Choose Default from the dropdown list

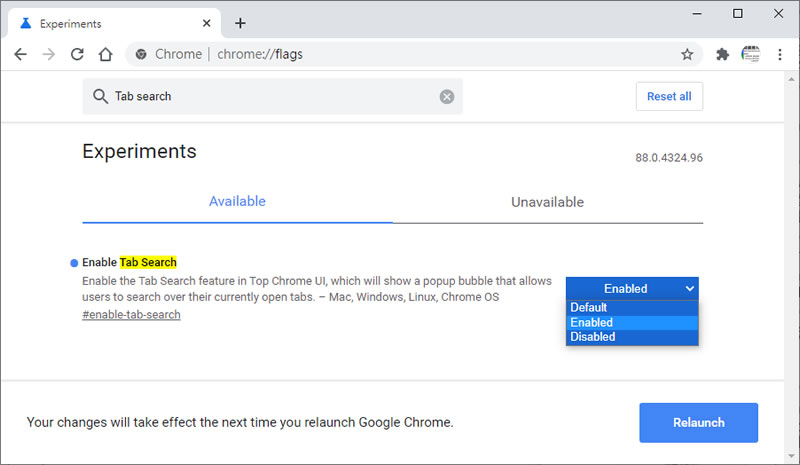pyautogui.click(x=632, y=308)
